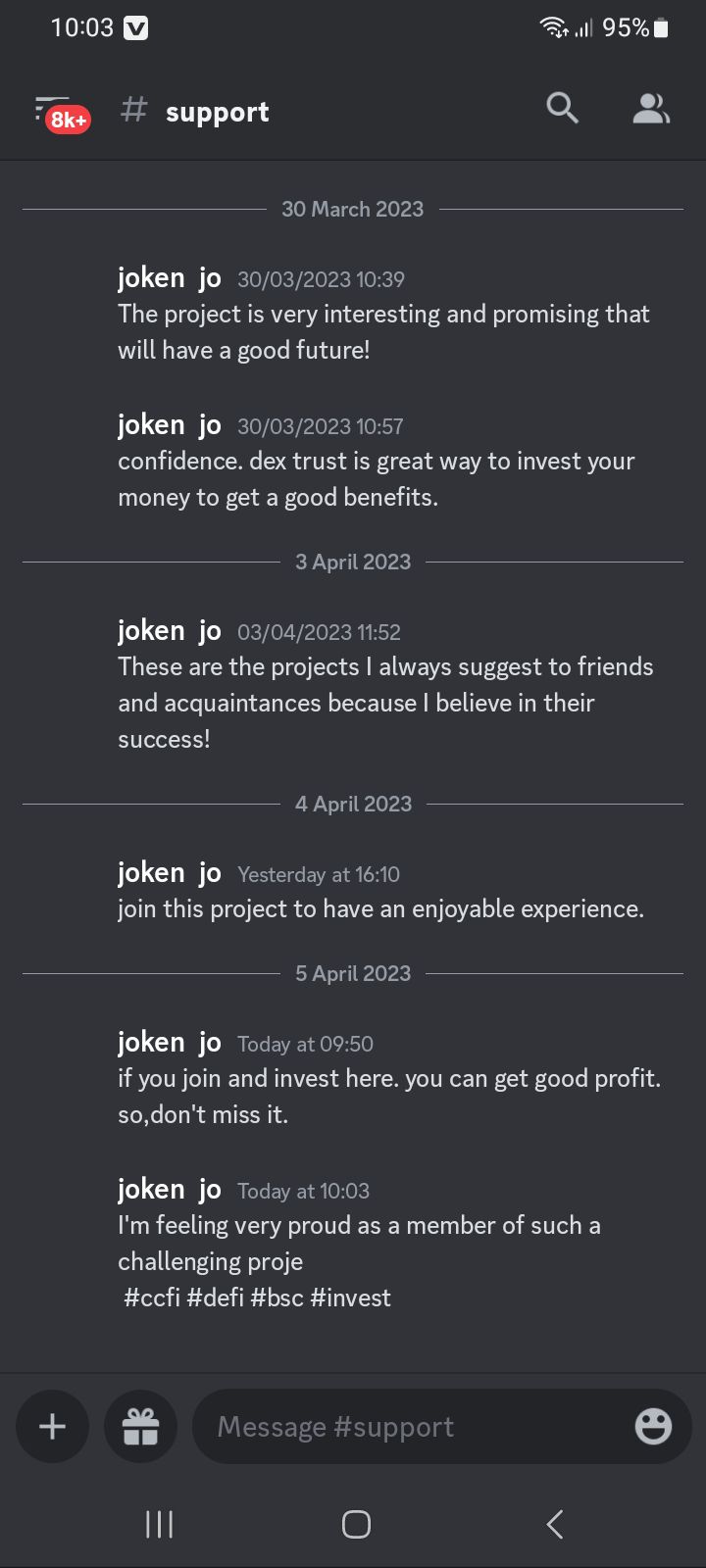Open the support channel title
The height and width of the screenshot is (1568, 706).
pos(217,112)
